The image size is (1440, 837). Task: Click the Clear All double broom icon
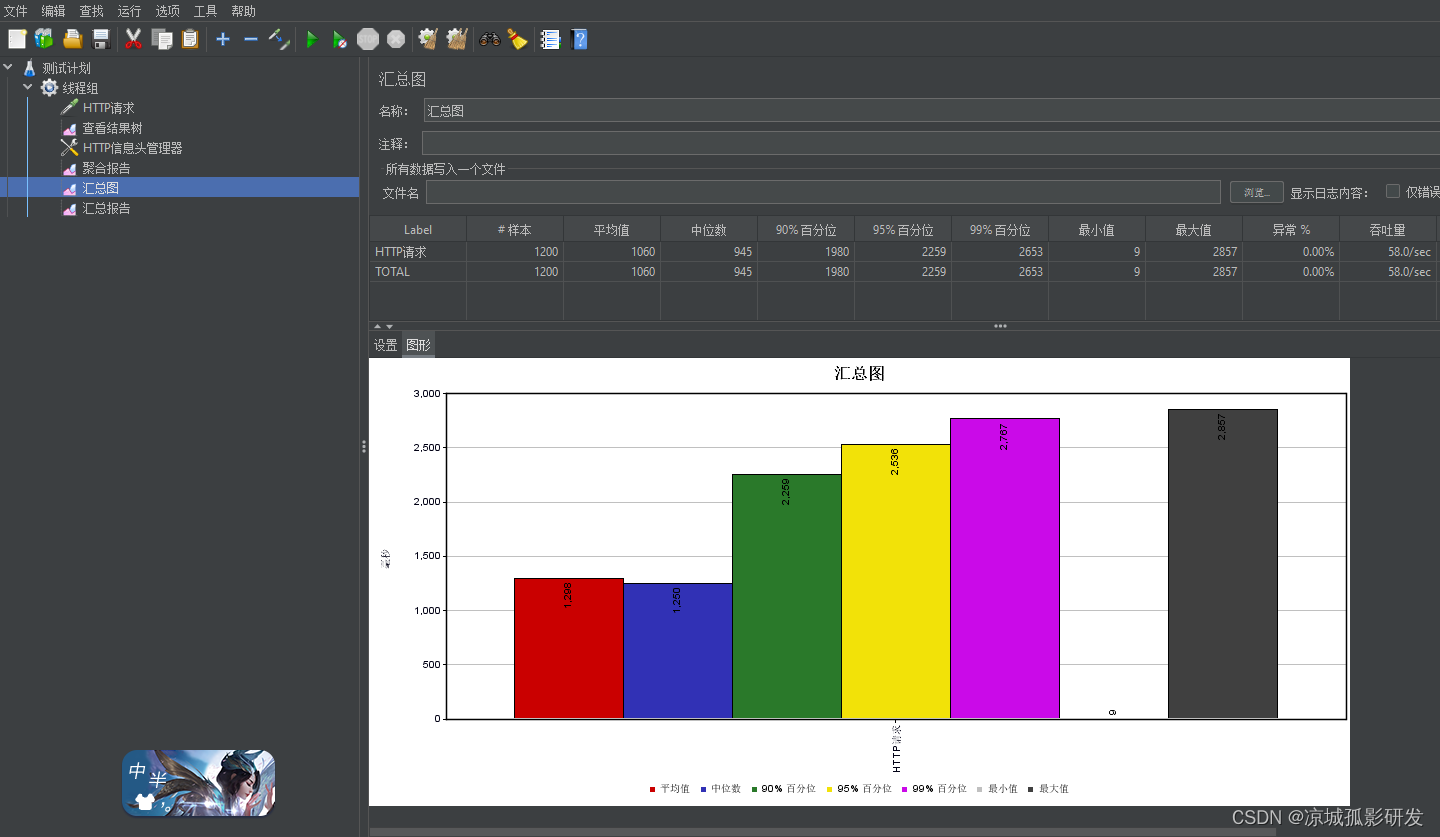457,39
